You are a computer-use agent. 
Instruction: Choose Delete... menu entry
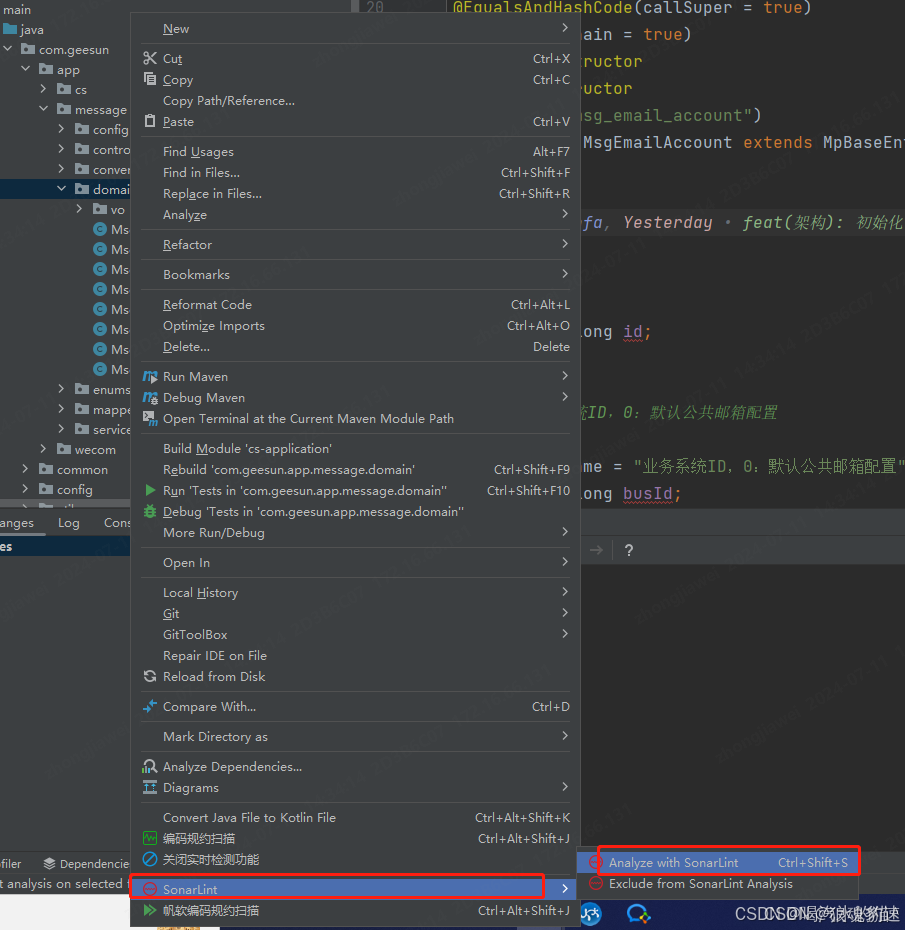tap(355, 346)
